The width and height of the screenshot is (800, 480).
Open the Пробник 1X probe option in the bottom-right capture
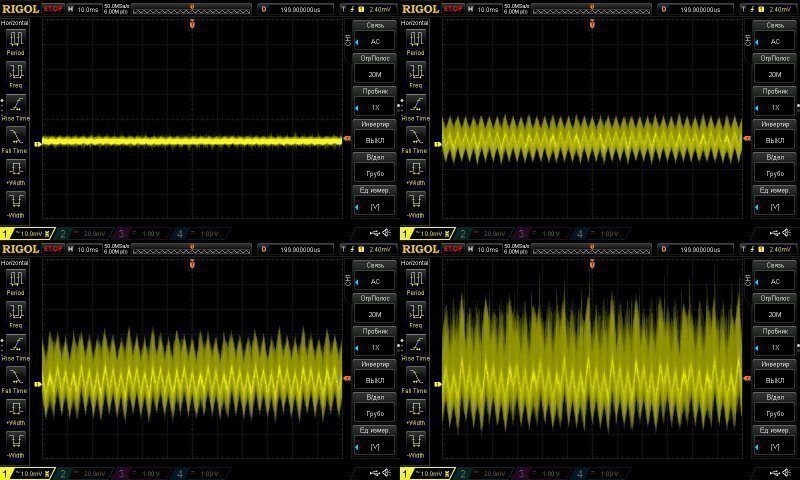point(774,341)
